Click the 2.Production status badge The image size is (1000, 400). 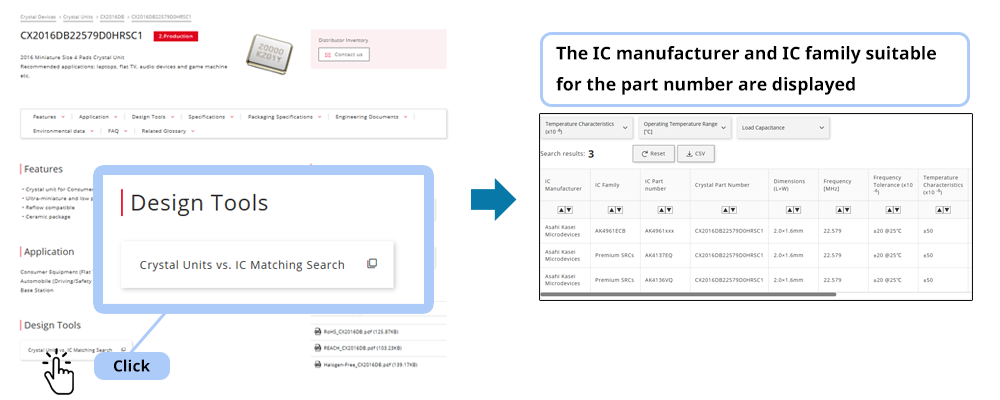[176, 36]
